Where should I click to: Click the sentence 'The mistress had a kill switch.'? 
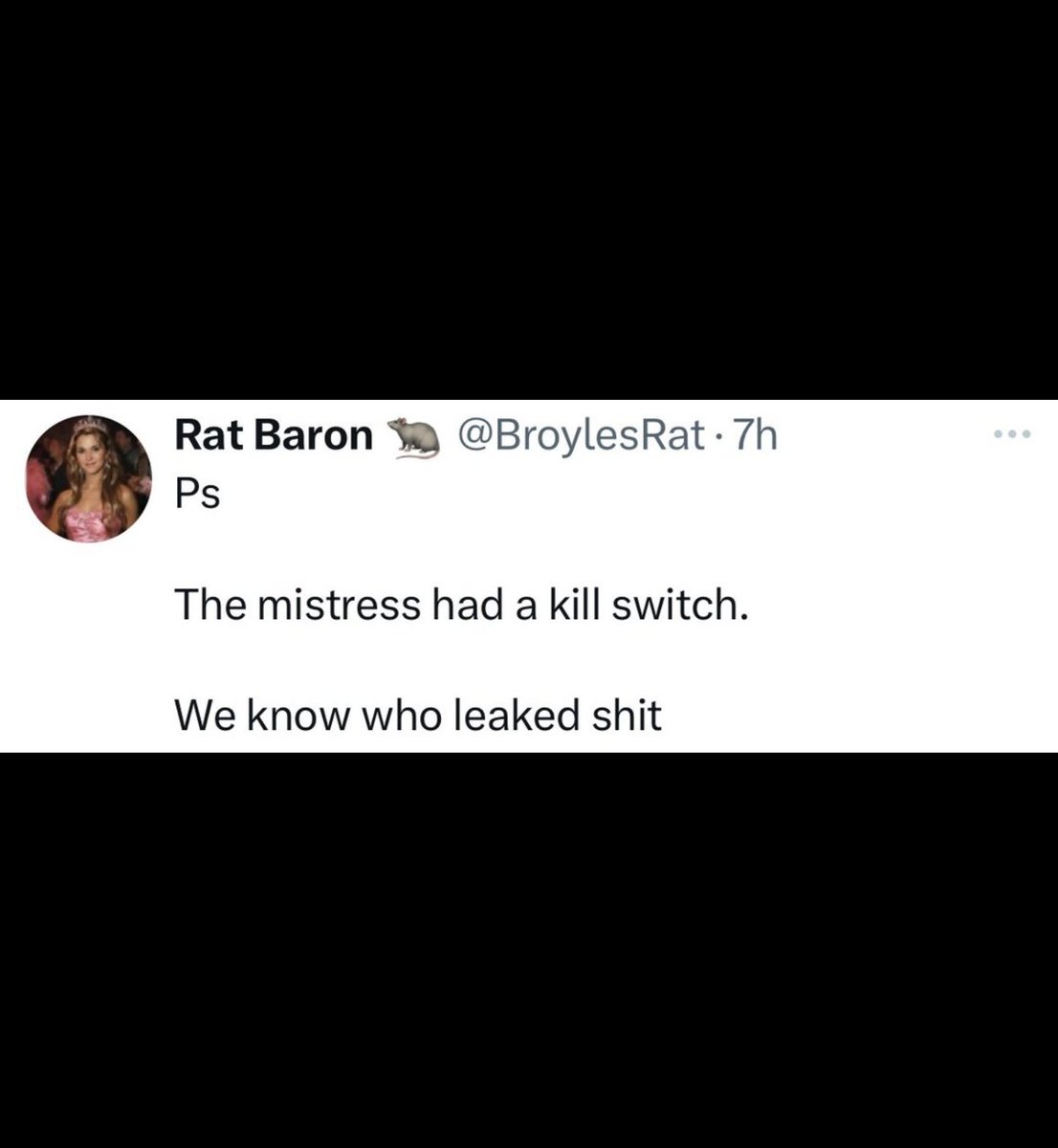pyautogui.click(x=460, y=605)
